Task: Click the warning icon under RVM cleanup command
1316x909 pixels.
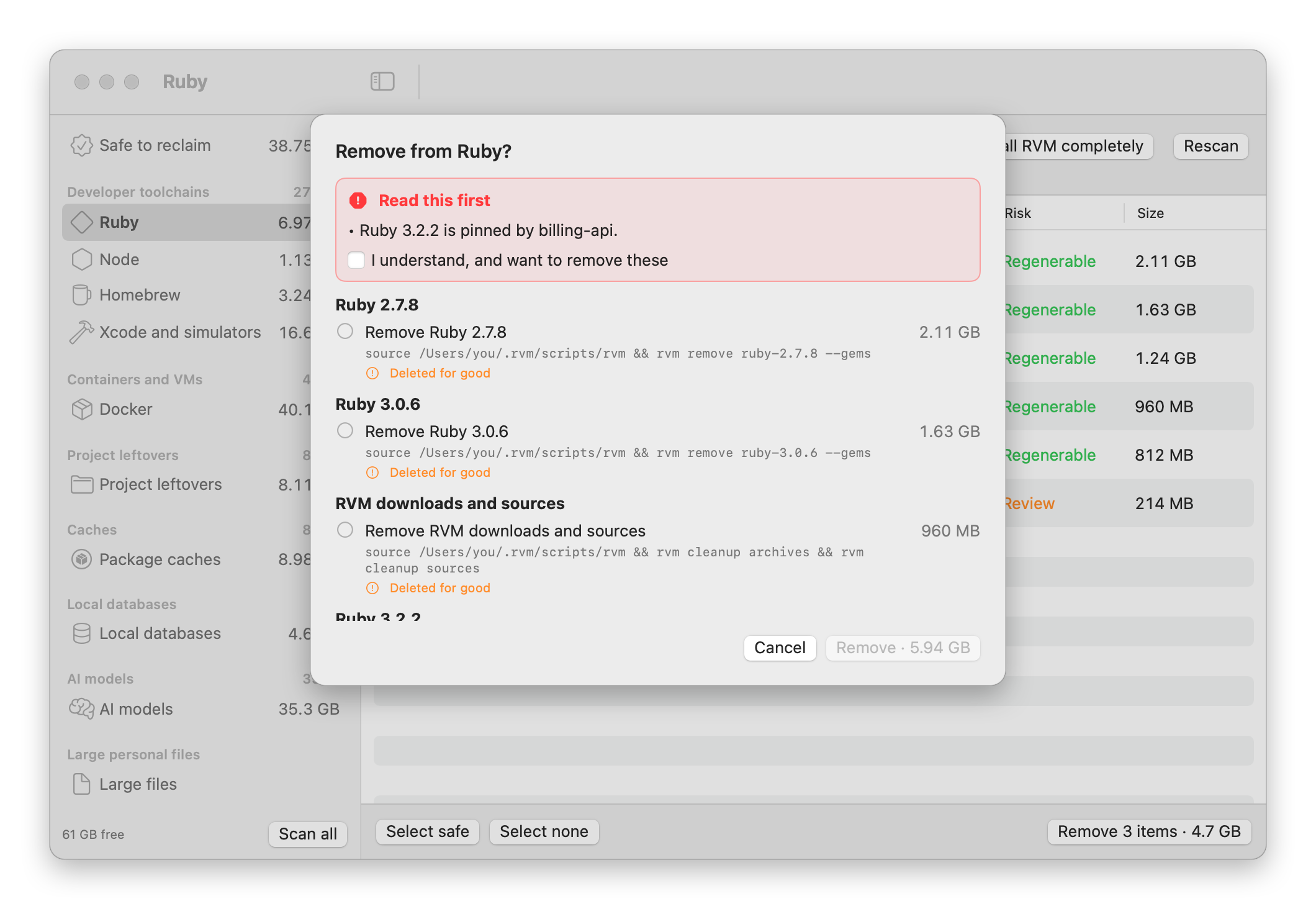Action: click(x=372, y=588)
